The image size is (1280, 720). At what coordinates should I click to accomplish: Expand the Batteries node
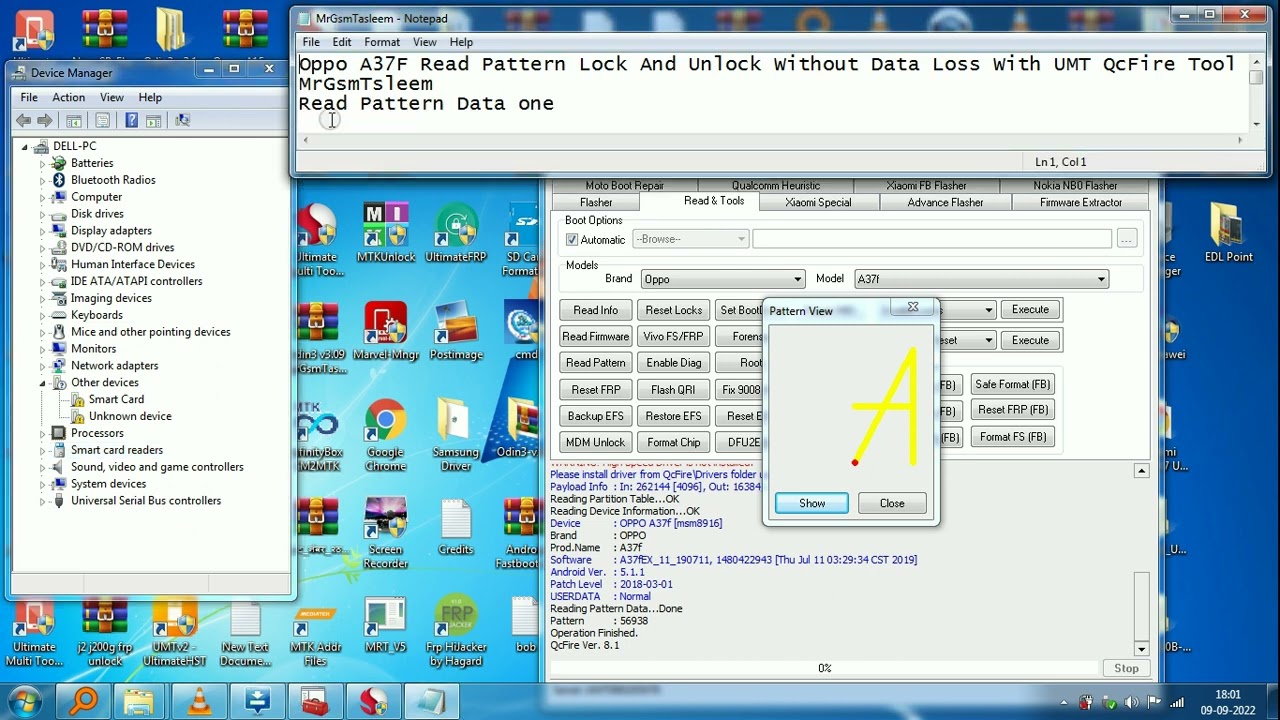[43, 163]
